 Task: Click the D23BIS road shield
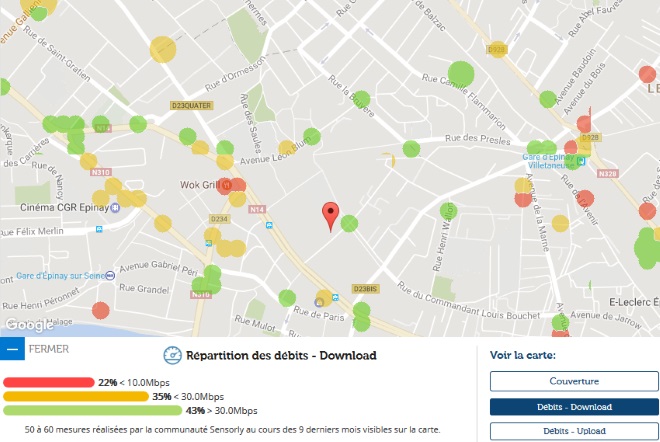[364, 289]
